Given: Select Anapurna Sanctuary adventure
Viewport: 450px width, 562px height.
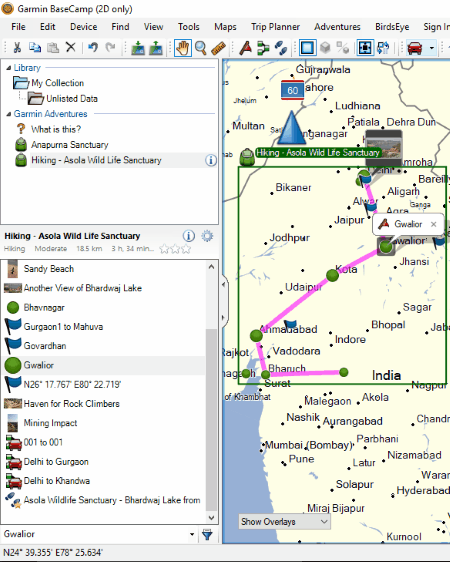Looking at the screenshot, I should tap(70, 145).
